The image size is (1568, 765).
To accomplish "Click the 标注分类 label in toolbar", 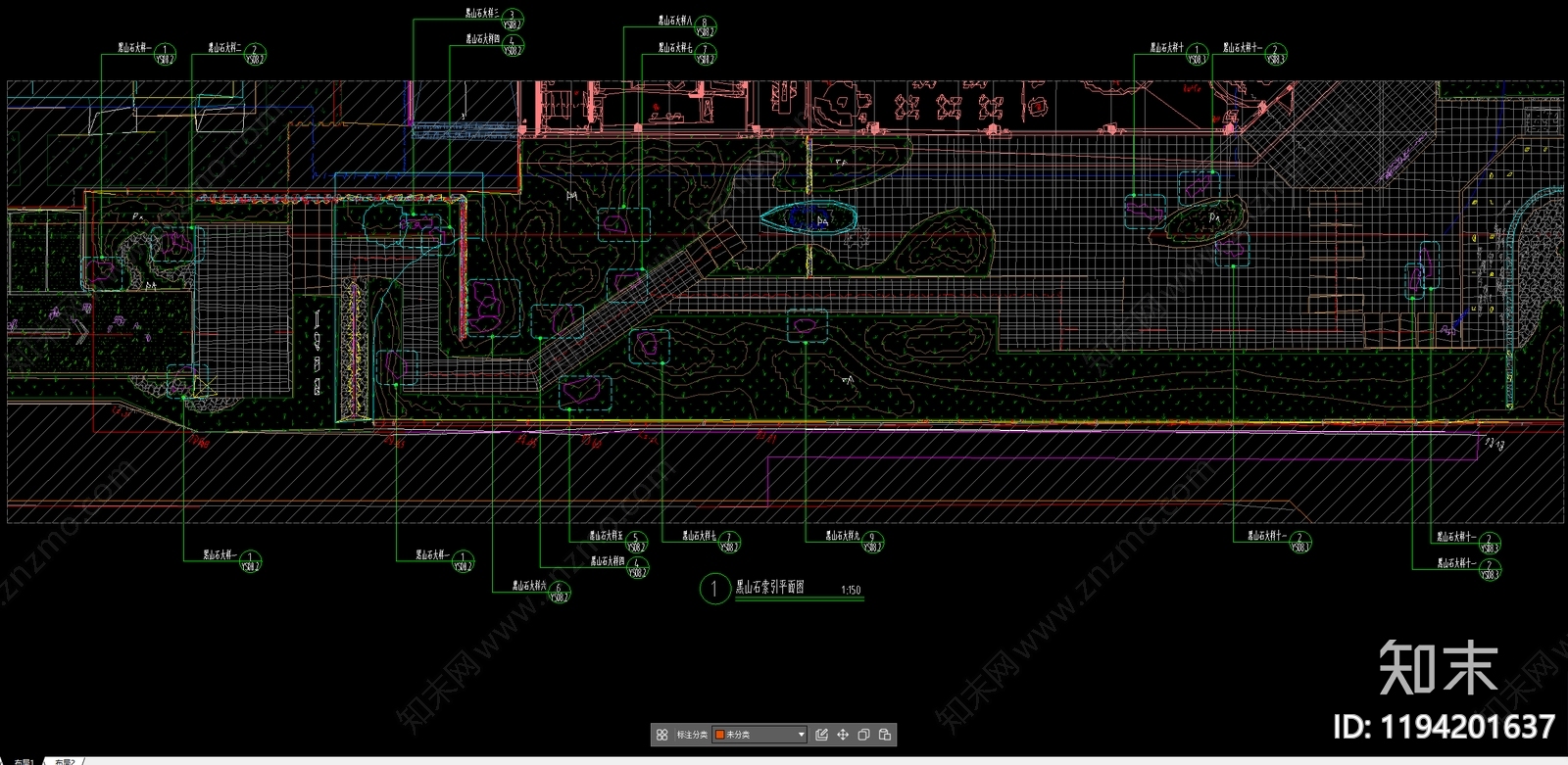I will (692, 735).
